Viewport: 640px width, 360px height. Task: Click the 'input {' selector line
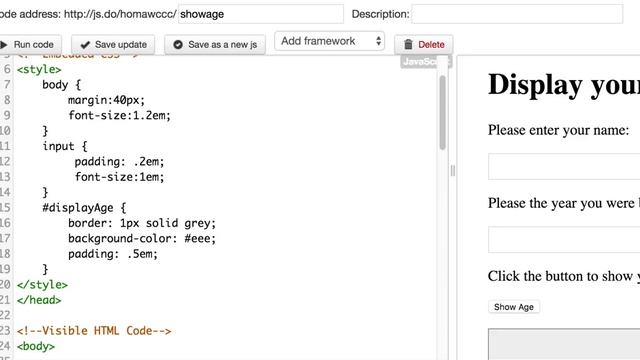coord(65,146)
